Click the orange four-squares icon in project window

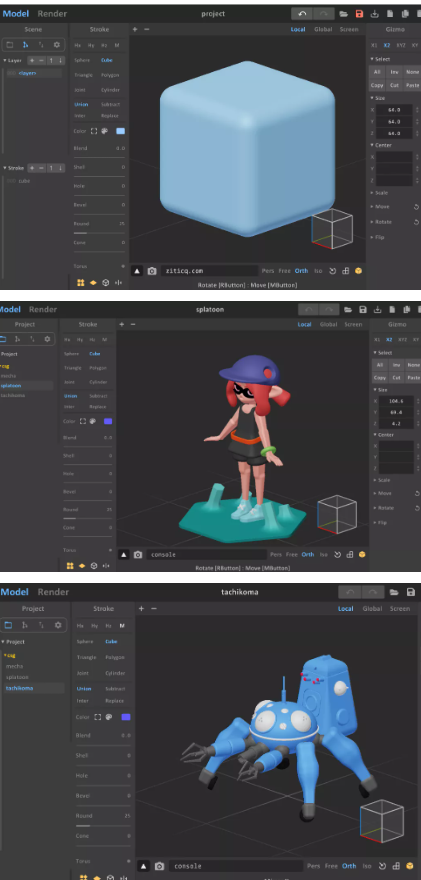tap(81, 283)
